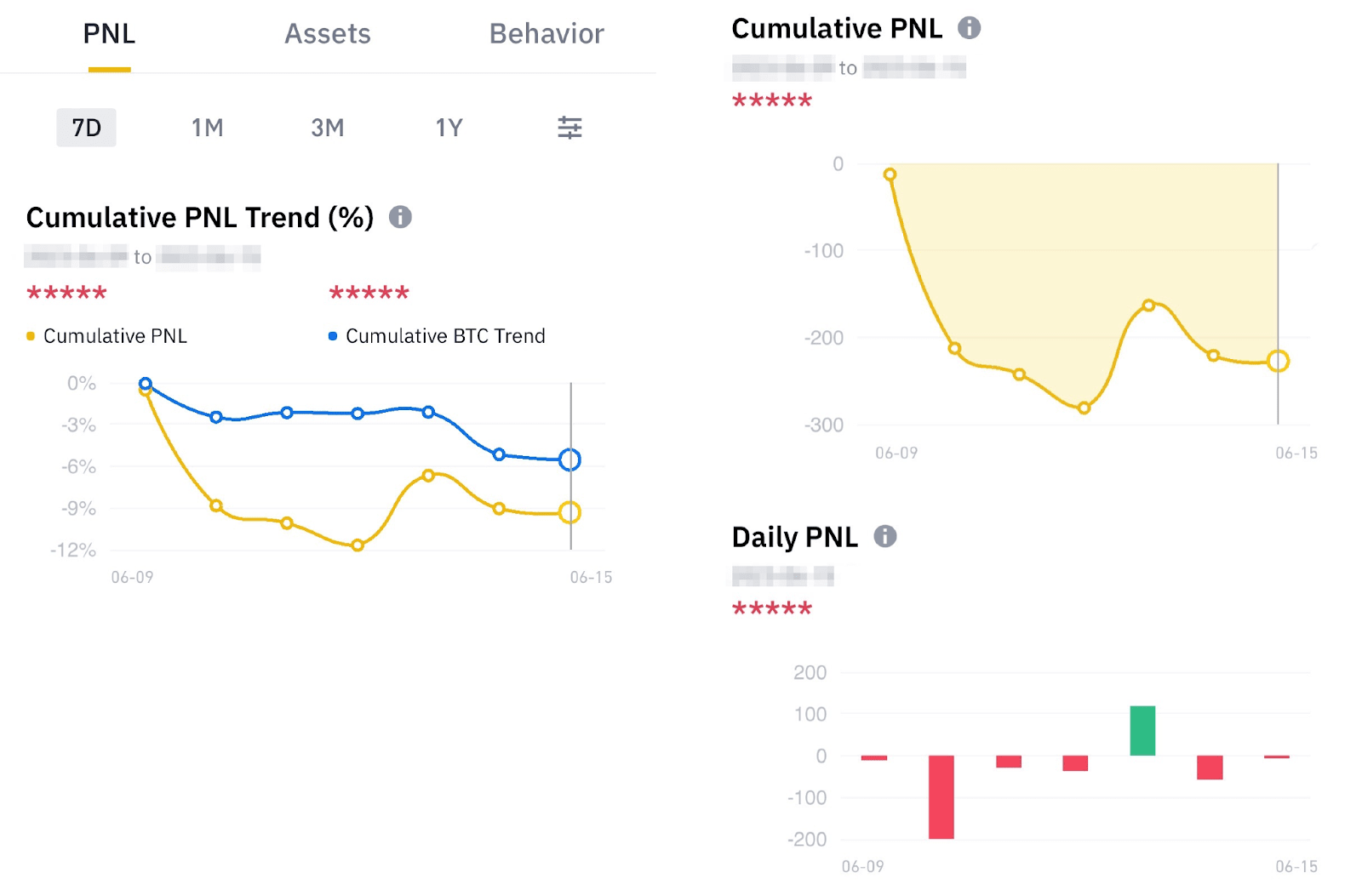Image resolution: width=1362 pixels, height=896 pixels.
Task: Click info icon beside Daily PNL heading
Action: [885, 536]
